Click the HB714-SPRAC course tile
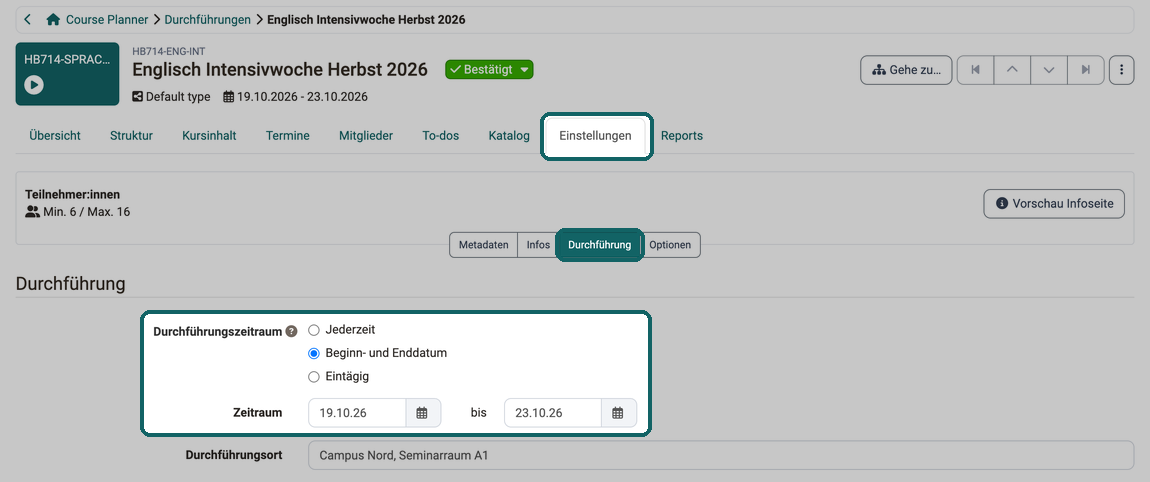Image resolution: width=1150 pixels, height=482 pixels. click(x=67, y=74)
